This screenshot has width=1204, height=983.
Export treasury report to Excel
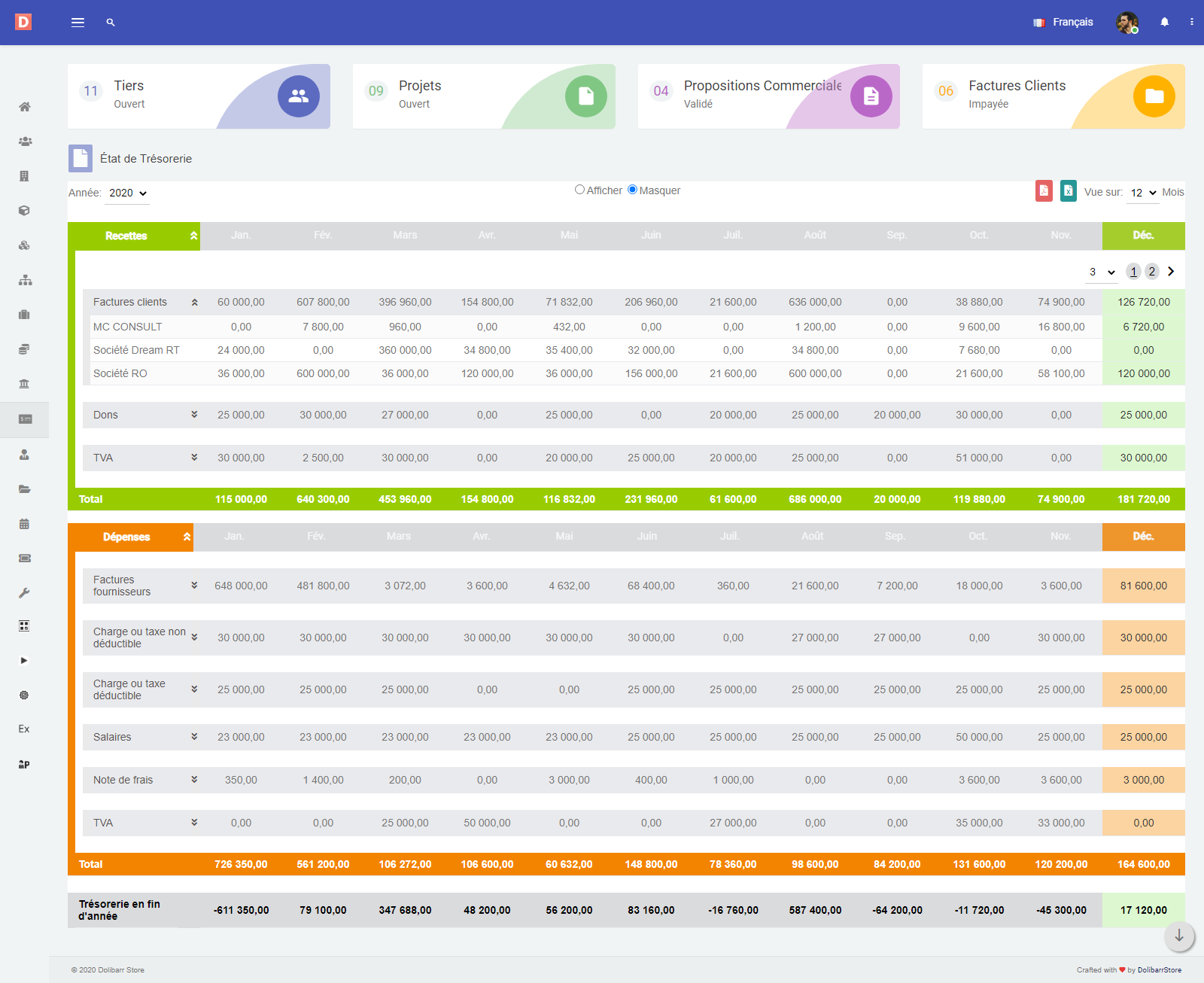[1068, 191]
